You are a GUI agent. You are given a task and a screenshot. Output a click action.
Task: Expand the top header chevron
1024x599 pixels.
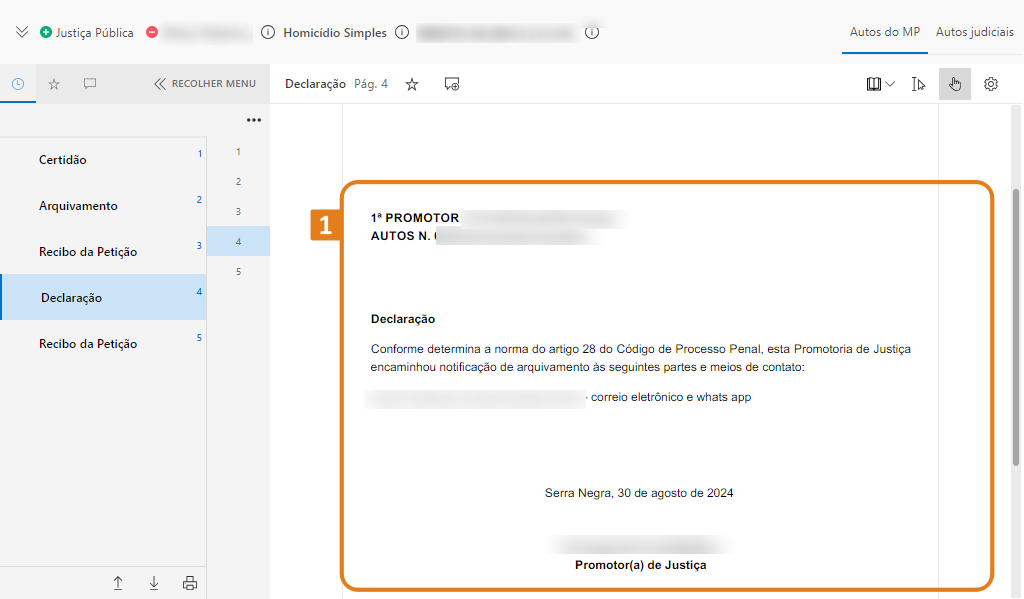pos(22,31)
